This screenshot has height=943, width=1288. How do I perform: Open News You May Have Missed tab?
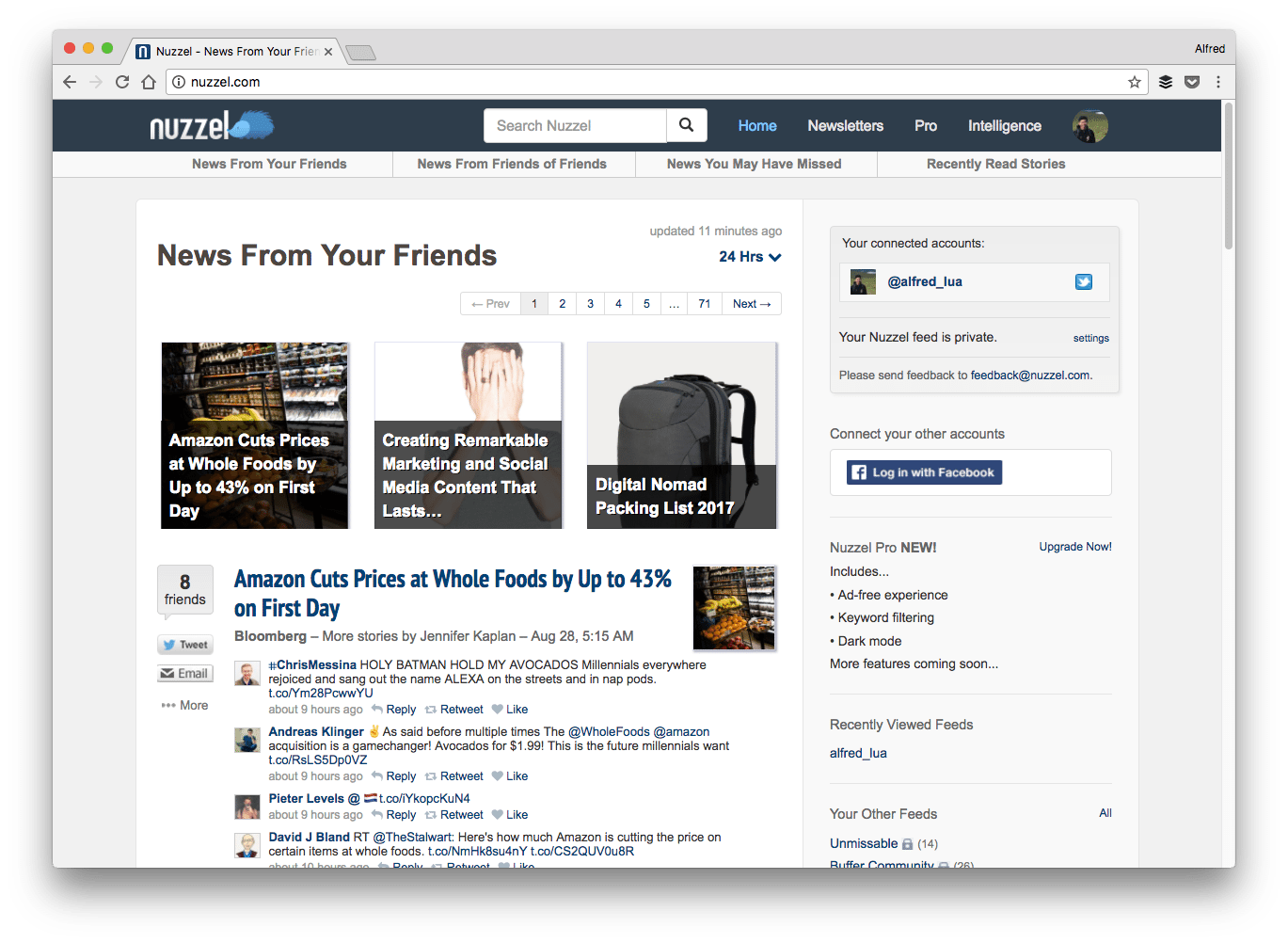click(x=754, y=164)
